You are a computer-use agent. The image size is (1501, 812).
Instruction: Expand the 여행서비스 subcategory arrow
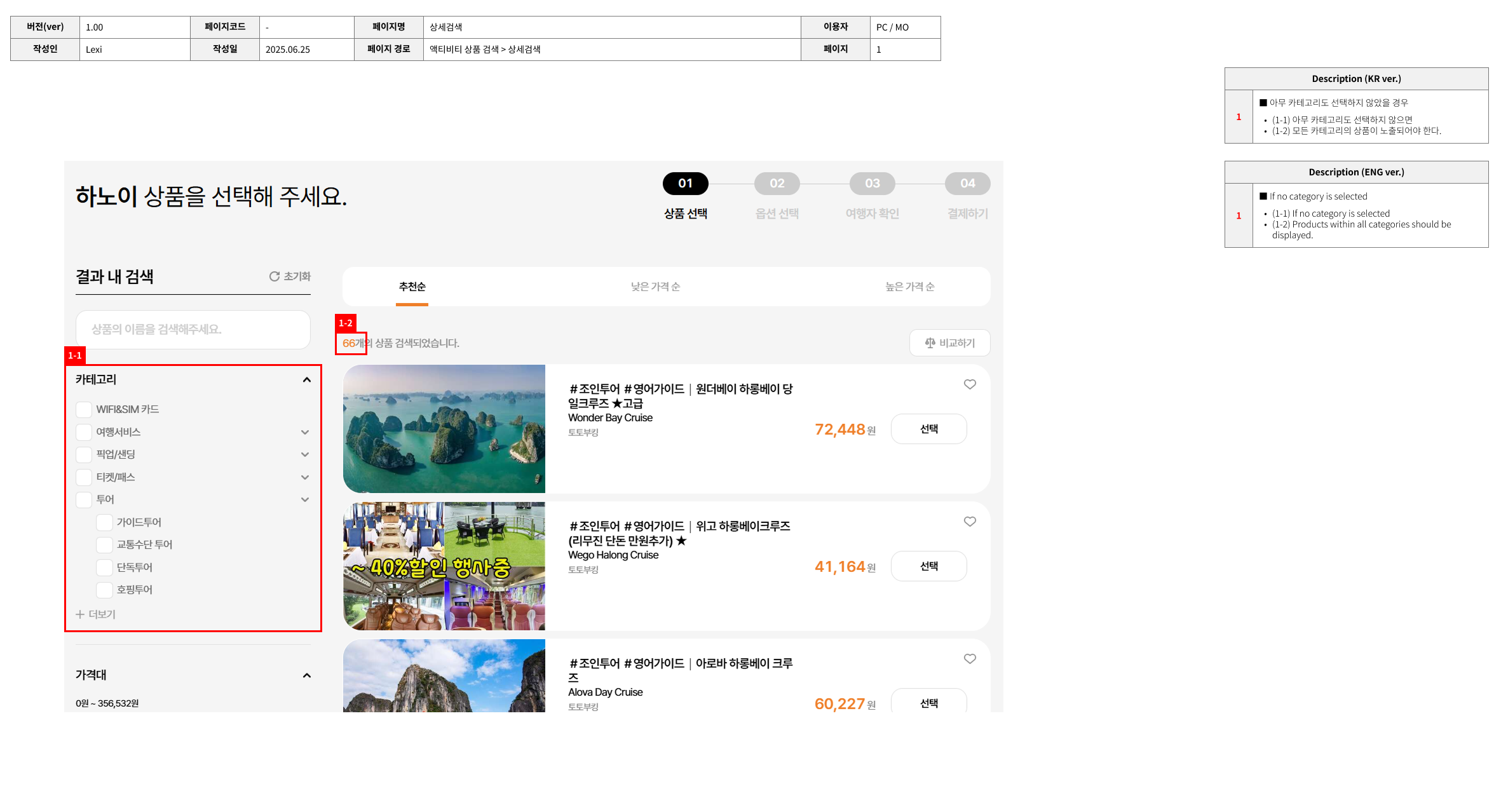click(305, 432)
